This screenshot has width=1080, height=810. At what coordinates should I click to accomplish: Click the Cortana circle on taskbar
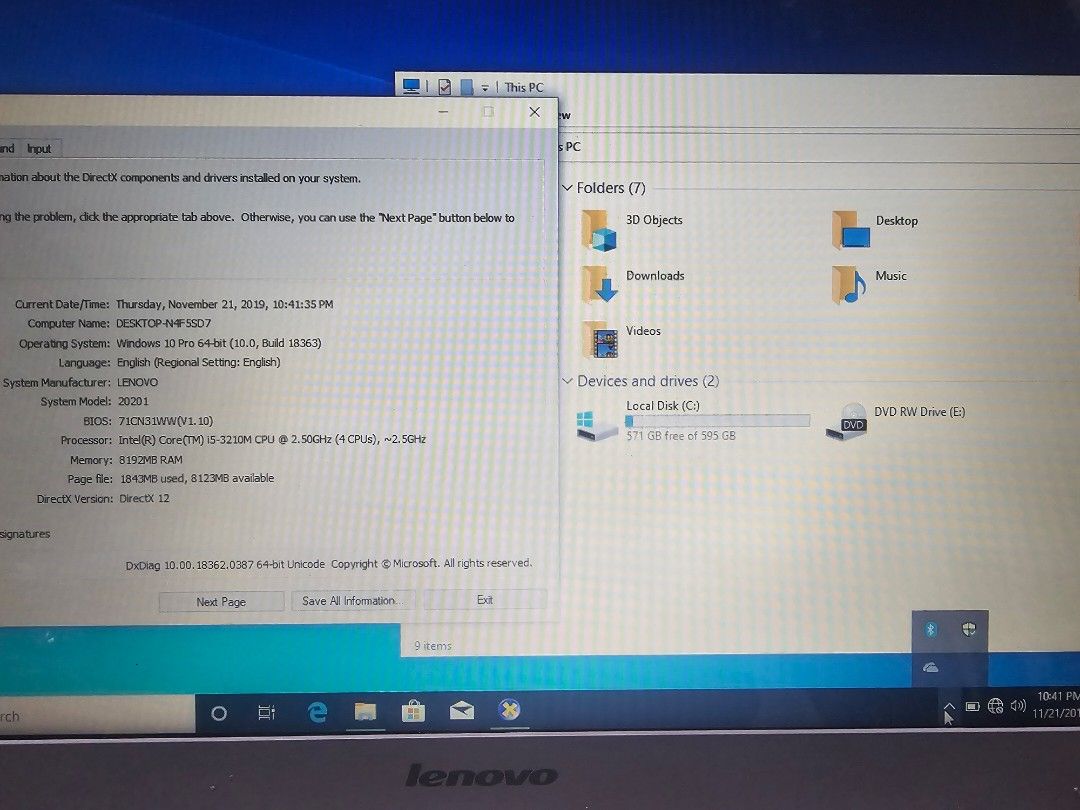point(219,714)
